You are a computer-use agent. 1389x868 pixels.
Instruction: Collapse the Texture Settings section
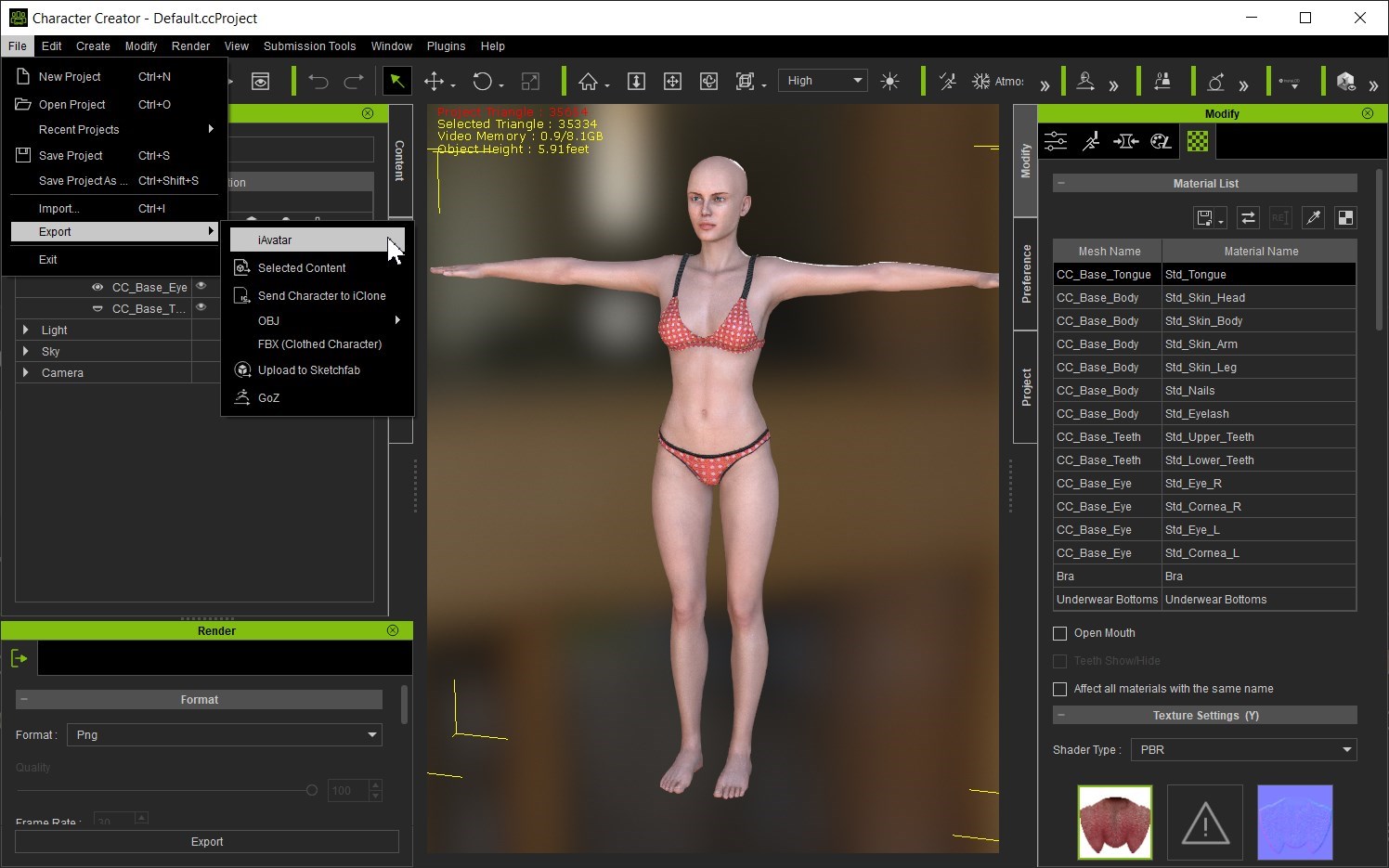pos(1061,715)
